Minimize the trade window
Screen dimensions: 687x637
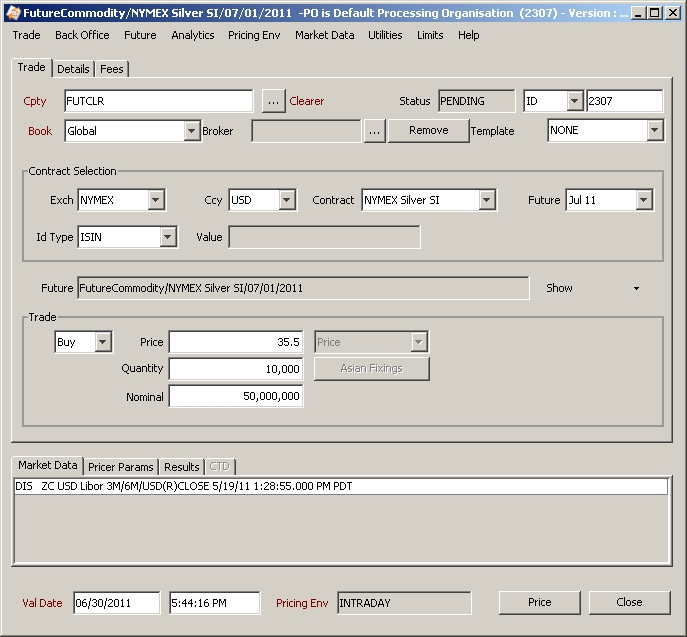click(x=638, y=13)
